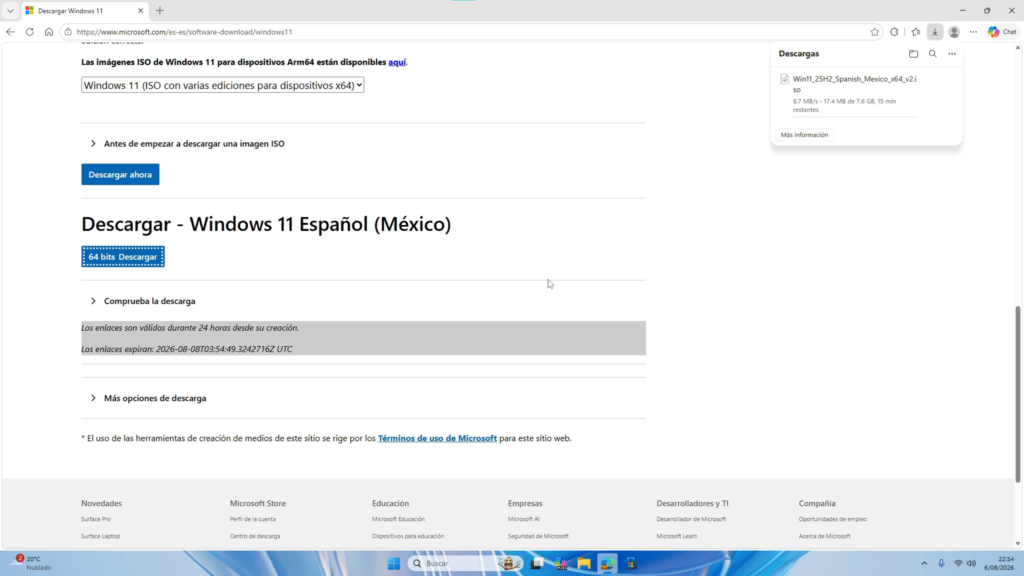Open 'Perfil de la cuenta' footer link
1024x576 pixels.
point(253,519)
